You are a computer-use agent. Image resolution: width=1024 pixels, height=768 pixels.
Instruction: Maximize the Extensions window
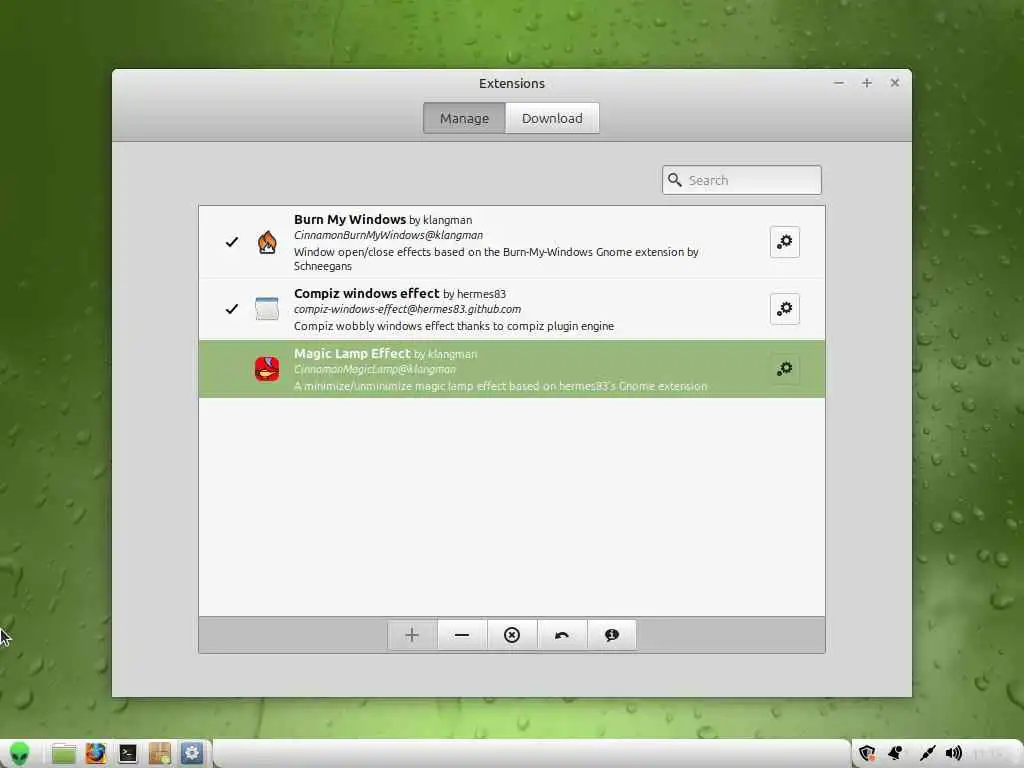[867, 83]
